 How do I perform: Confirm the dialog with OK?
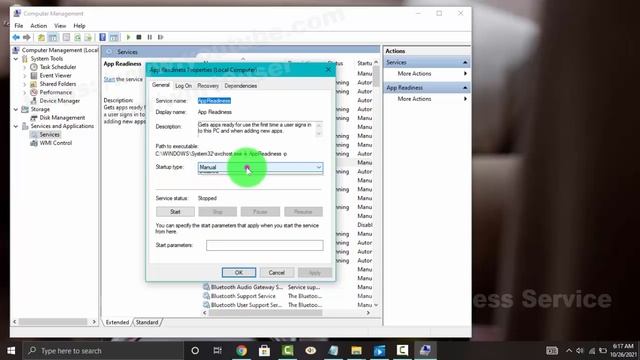(x=239, y=272)
